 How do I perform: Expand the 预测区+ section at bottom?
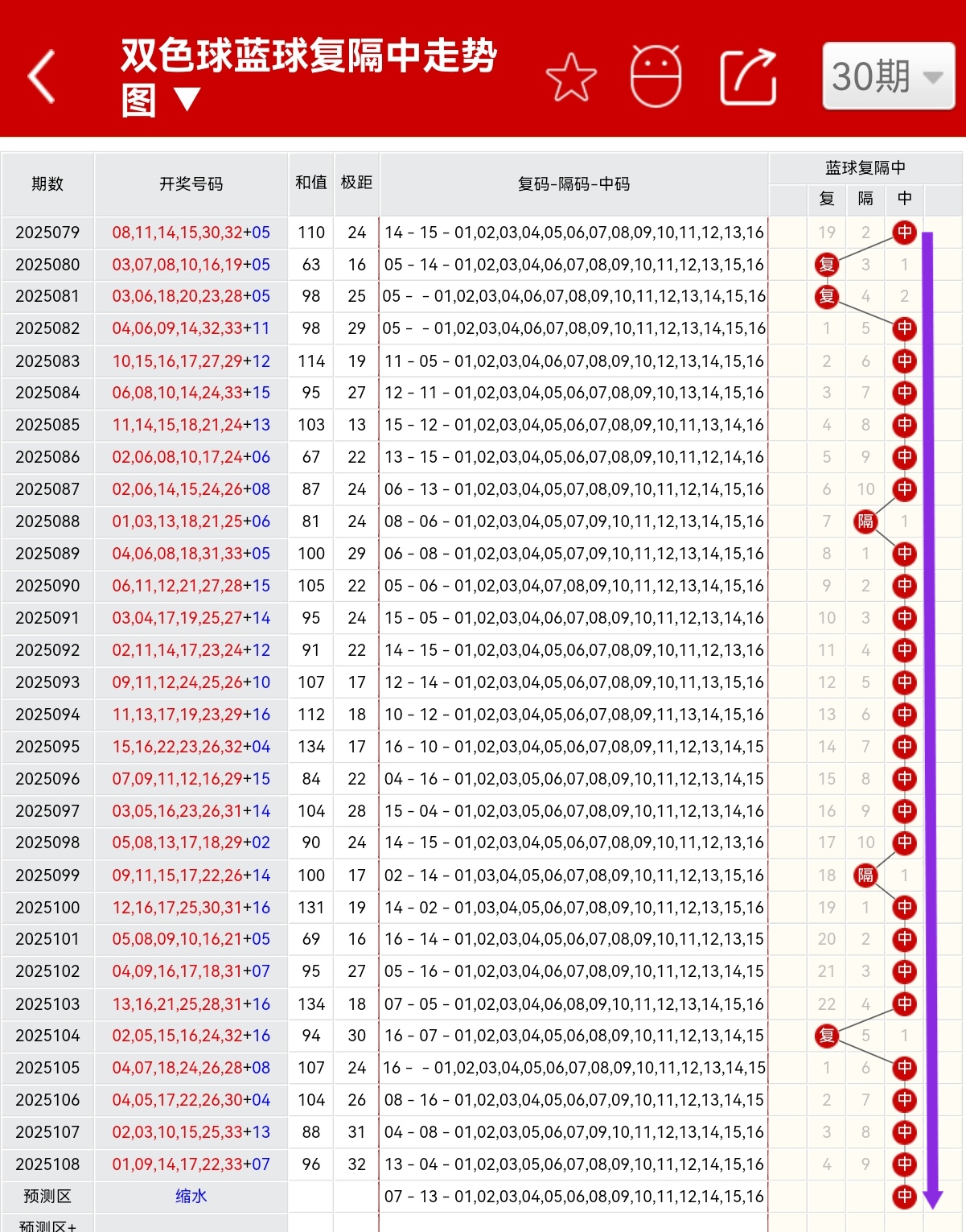tap(47, 1226)
